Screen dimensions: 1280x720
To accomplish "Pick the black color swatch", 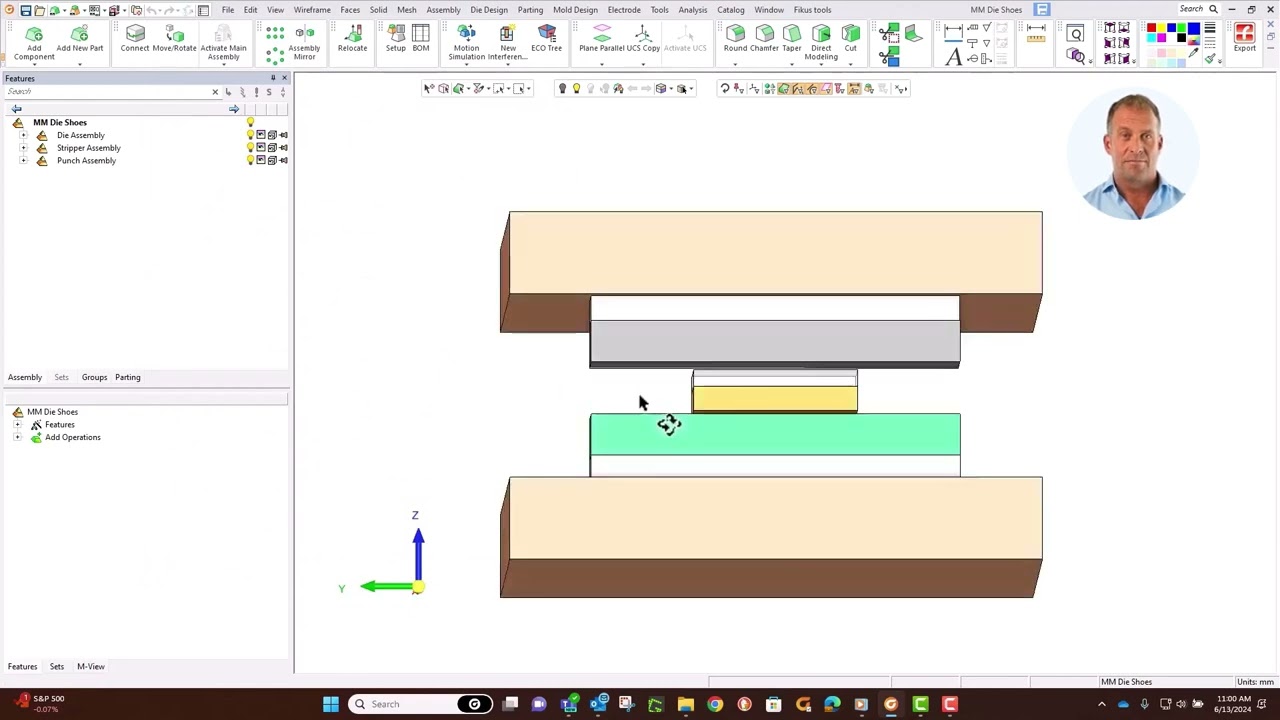I will 1181,38.
